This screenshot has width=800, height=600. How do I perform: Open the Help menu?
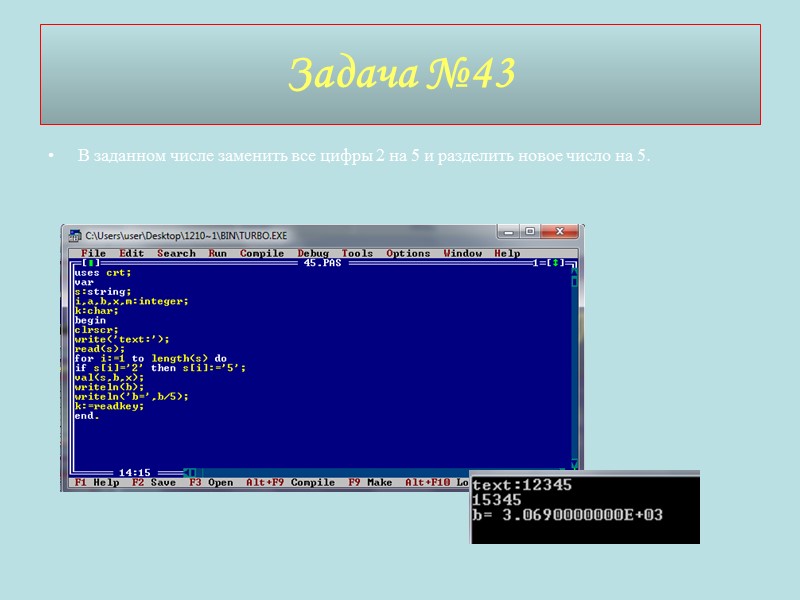point(507,253)
